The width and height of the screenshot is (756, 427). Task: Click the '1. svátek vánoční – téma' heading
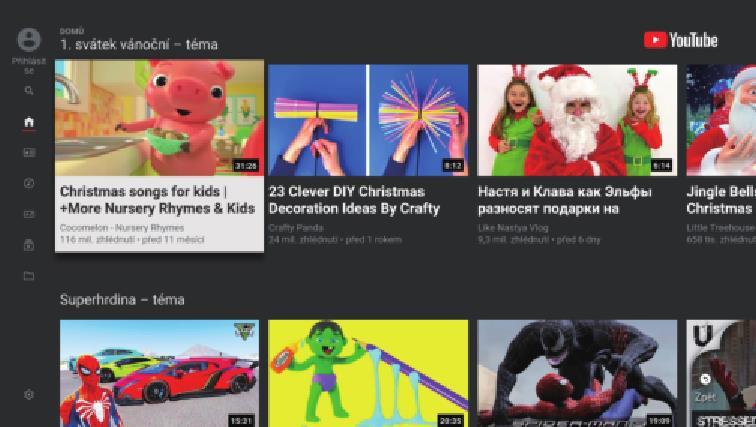point(139,44)
